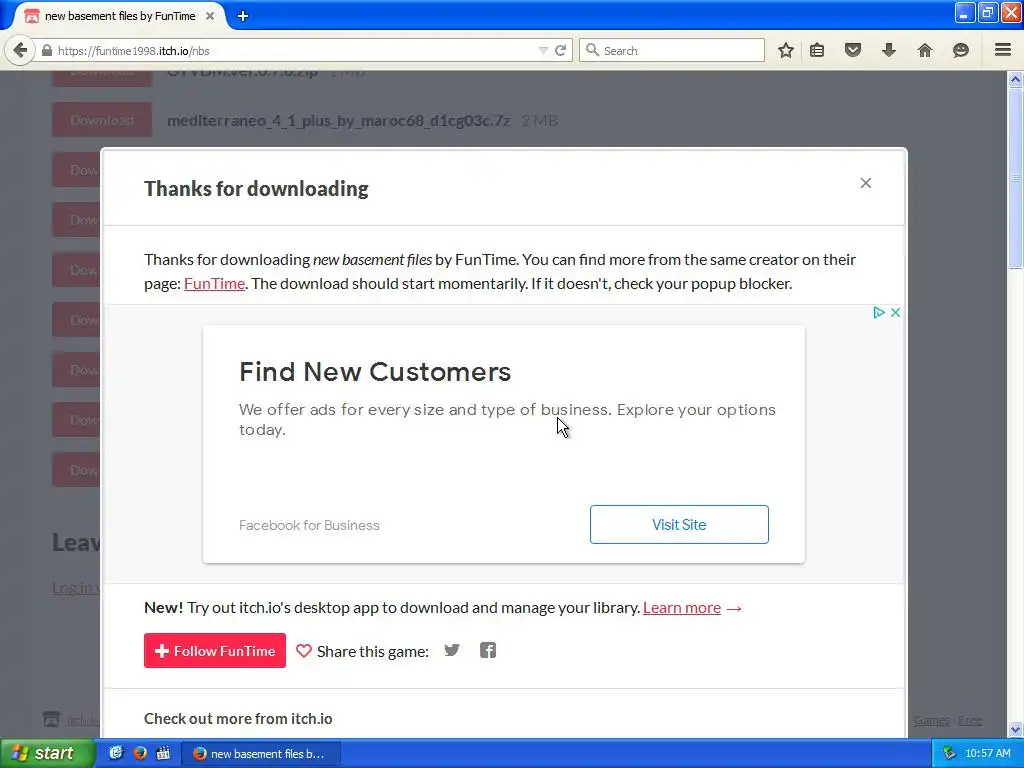The height and width of the screenshot is (768, 1024).
Task: Focus the browser Search box
Action: pos(671,50)
